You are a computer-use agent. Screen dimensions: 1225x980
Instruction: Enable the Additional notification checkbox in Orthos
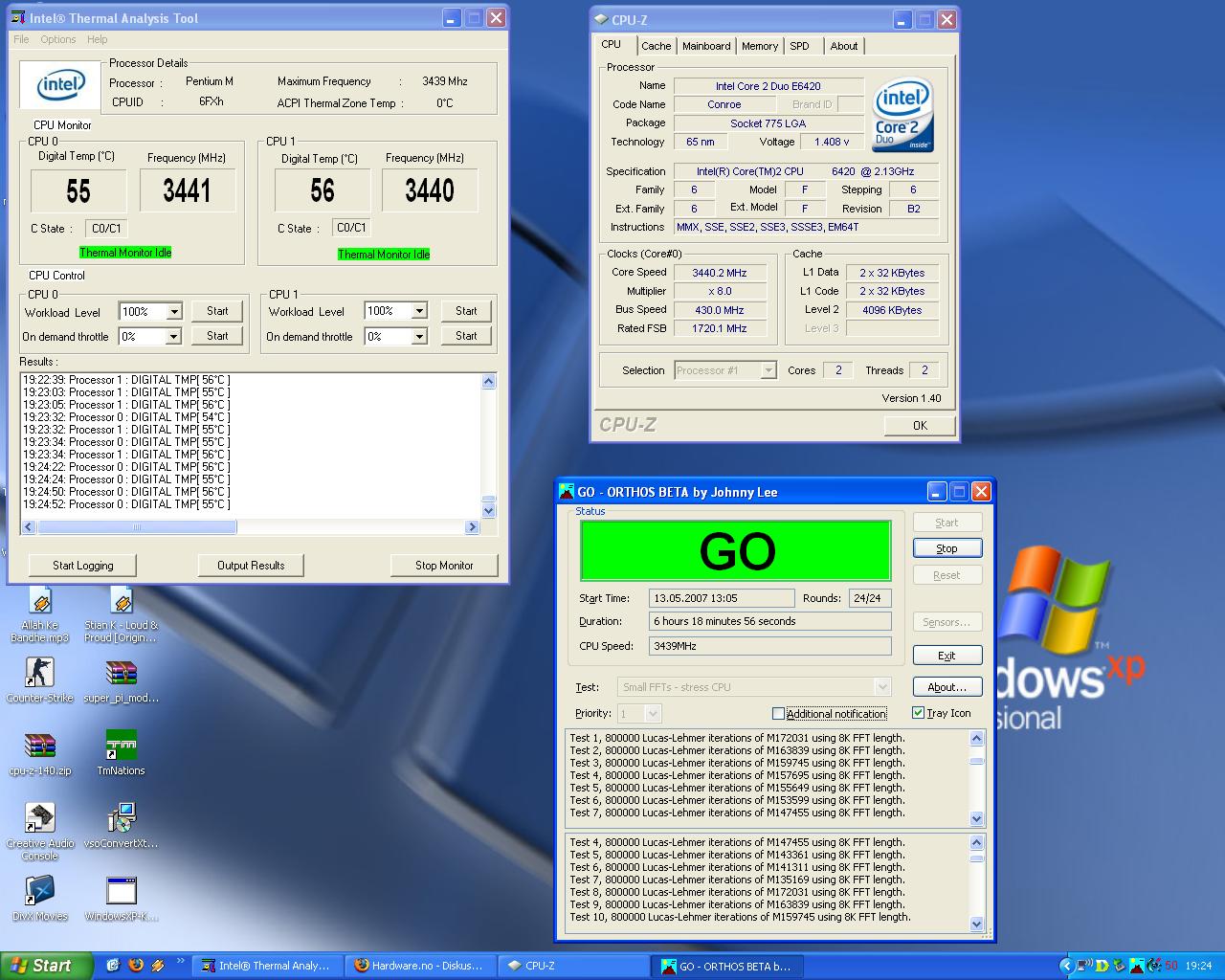click(x=778, y=713)
